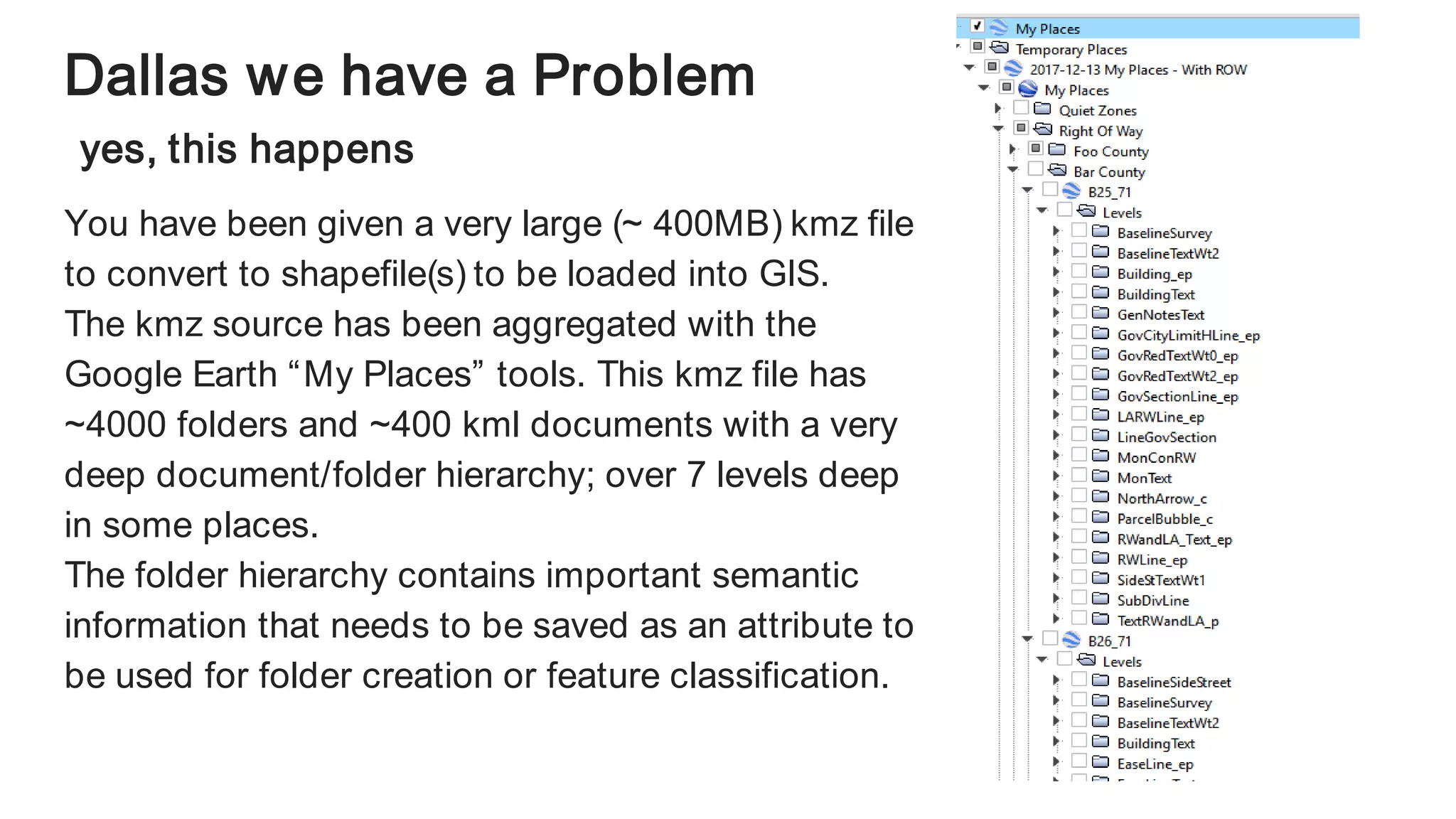Enable the Quiet Zones checkbox
1456x819 pixels.
pos(1021,108)
